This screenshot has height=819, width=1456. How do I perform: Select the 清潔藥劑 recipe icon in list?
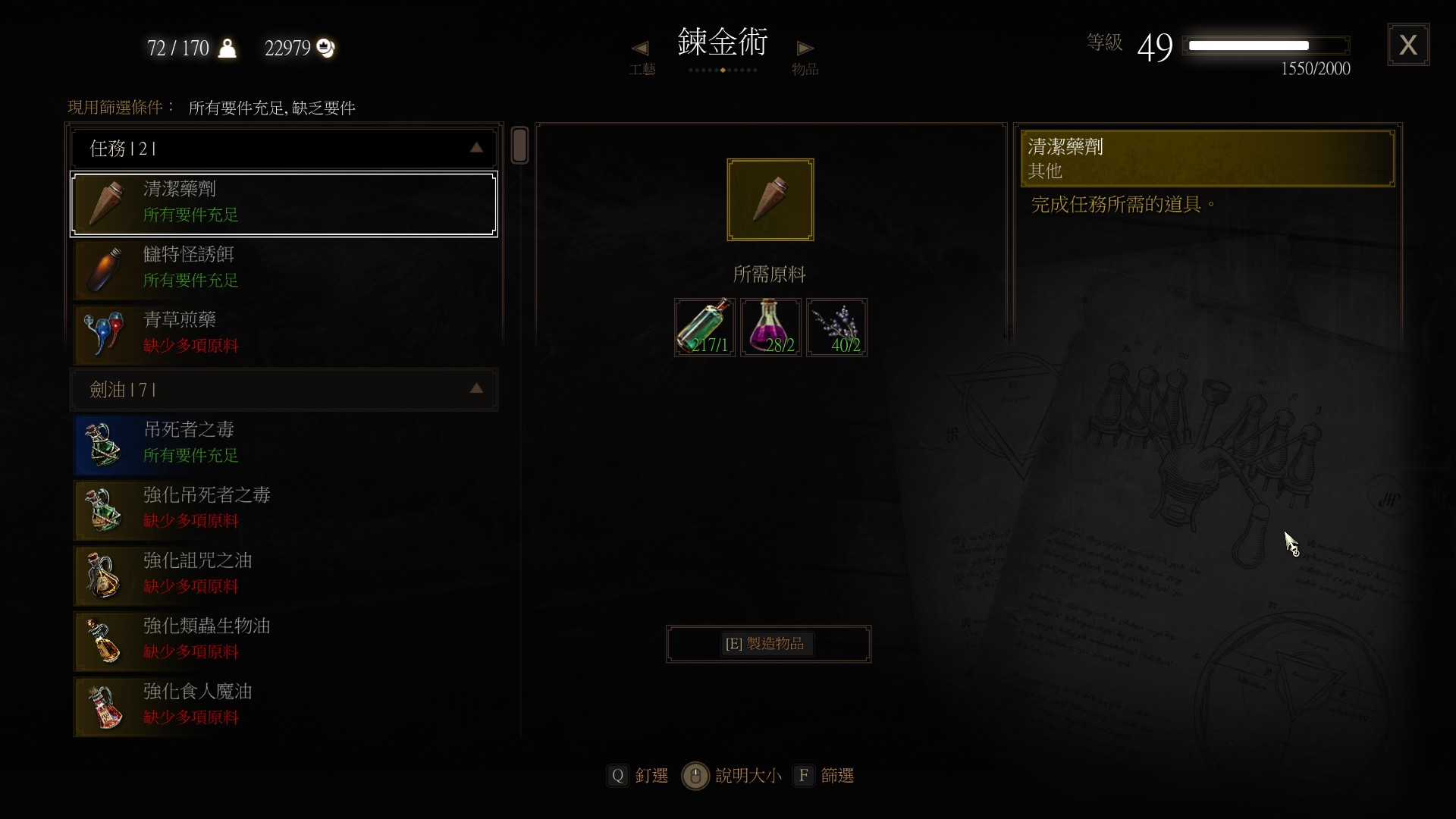pyautogui.click(x=105, y=204)
